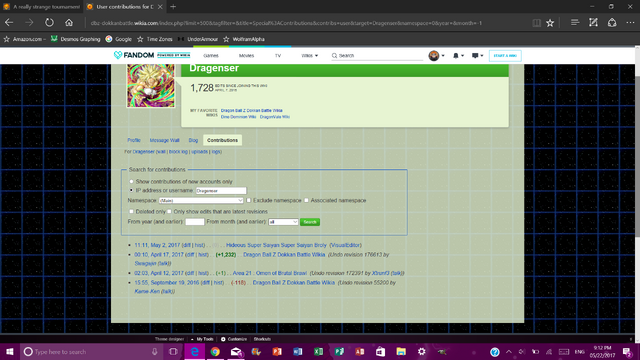640x360 pixels.
Task: Open Dragon Ball Z Dokkan Battle Wikia favorite
Action: coord(251,111)
